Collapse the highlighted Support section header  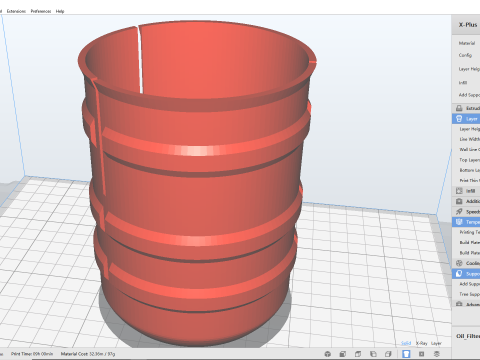coord(466,274)
